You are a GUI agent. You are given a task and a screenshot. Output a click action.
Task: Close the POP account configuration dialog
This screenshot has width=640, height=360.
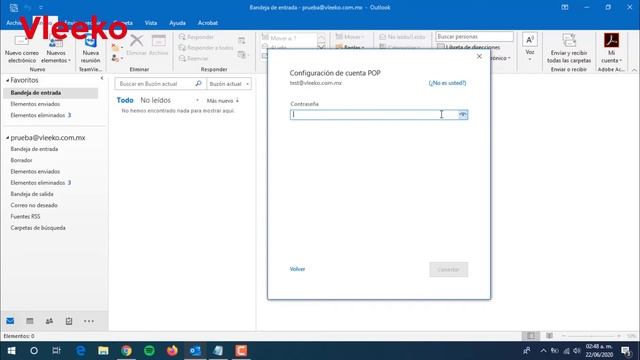click(x=479, y=56)
